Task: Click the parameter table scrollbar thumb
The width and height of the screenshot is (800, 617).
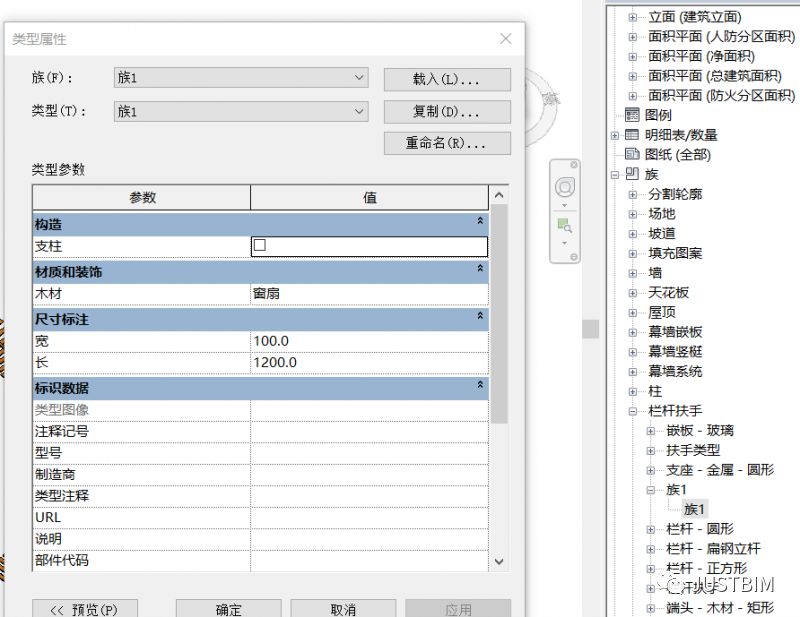Action: [x=499, y=314]
